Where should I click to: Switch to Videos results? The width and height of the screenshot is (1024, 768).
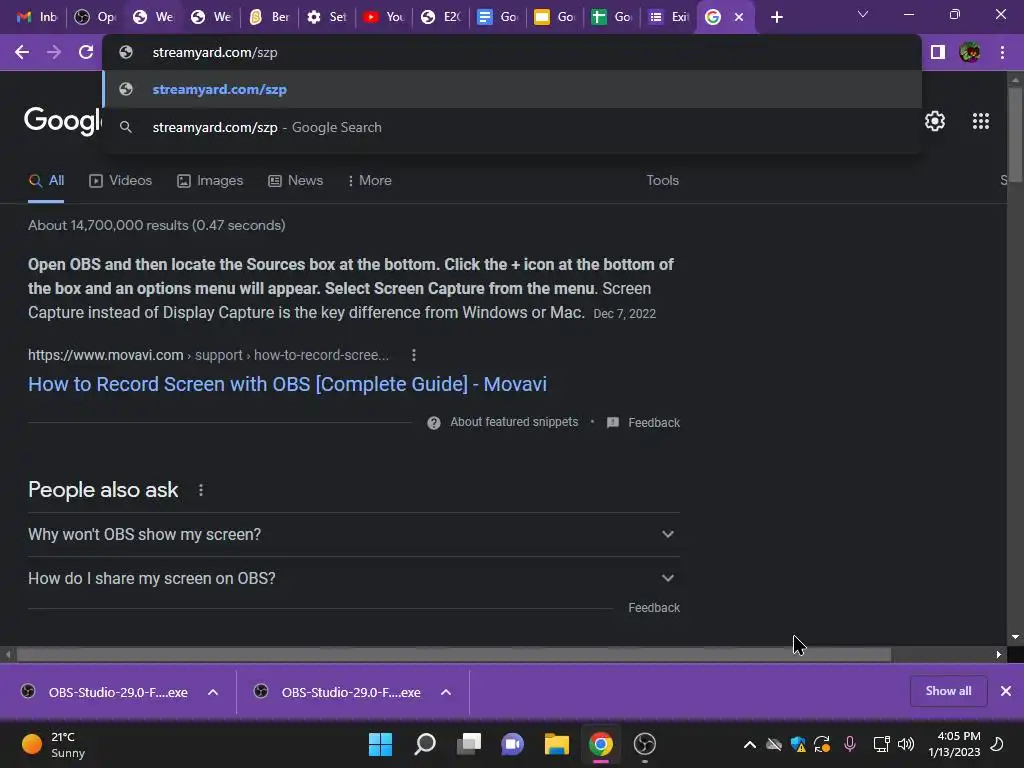coord(121,181)
